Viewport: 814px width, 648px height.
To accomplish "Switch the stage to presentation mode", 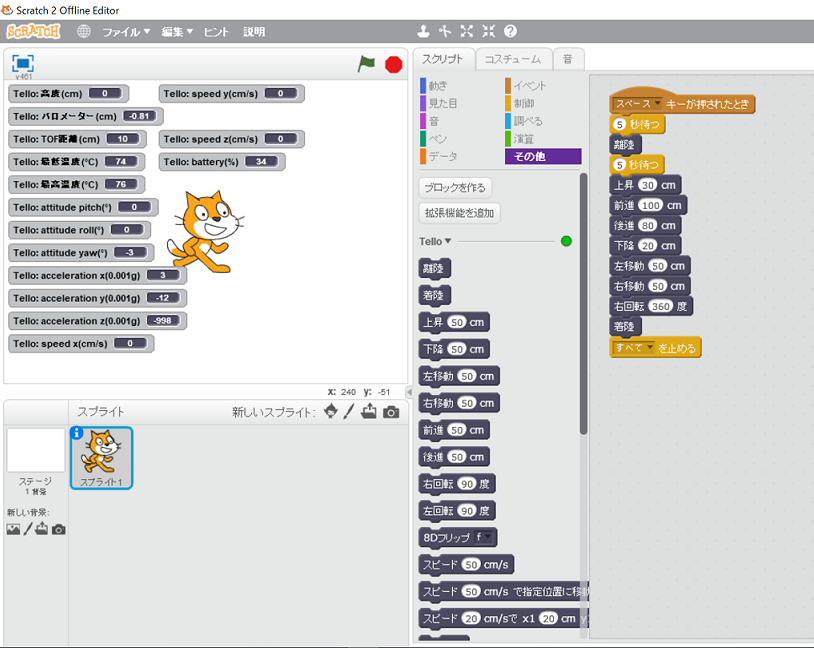I will (x=23, y=63).
